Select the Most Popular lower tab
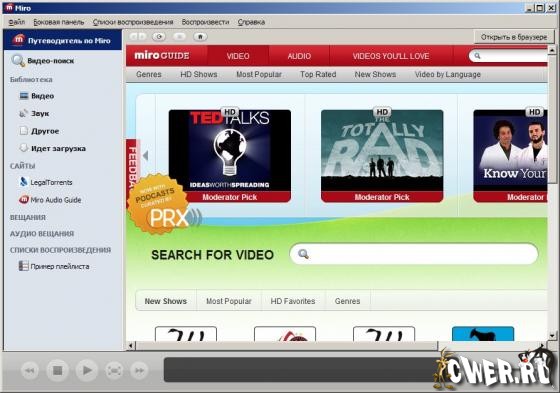The width and height of the screenshot is (560, 393). tap(229, 301)
